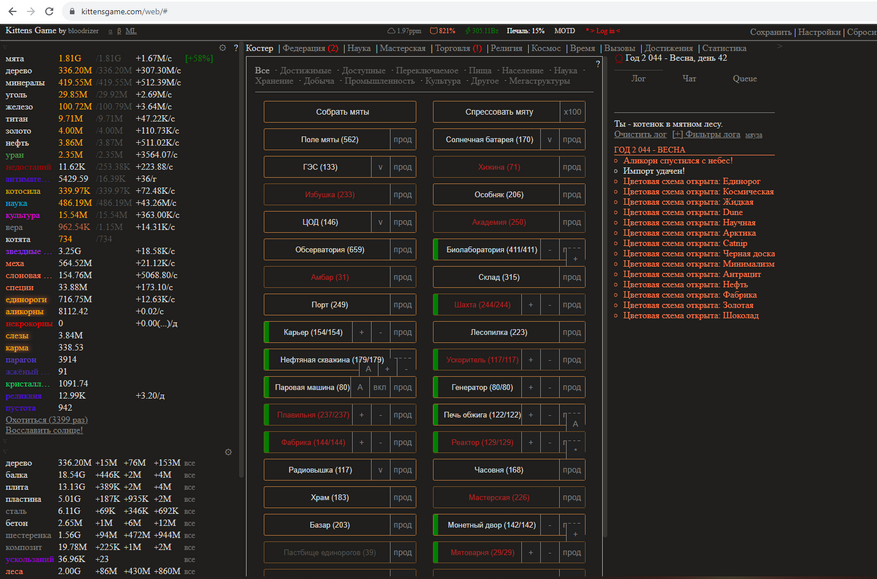Click the 821% happiness indicator

[x=442, y=31]
